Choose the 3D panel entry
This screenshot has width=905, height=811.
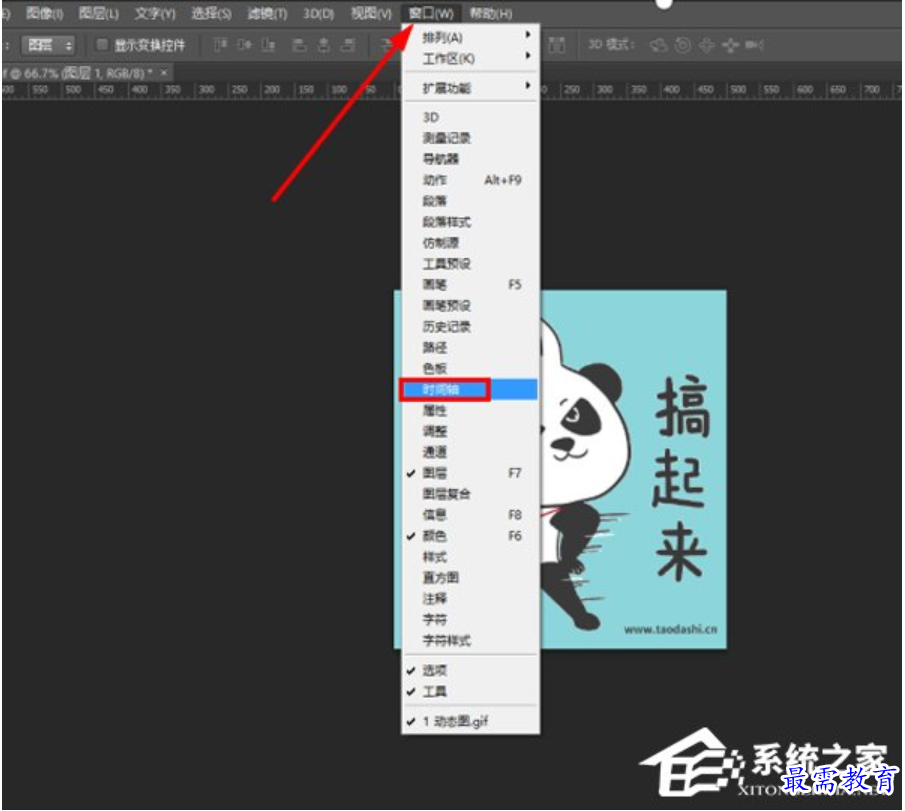point(470,118)
